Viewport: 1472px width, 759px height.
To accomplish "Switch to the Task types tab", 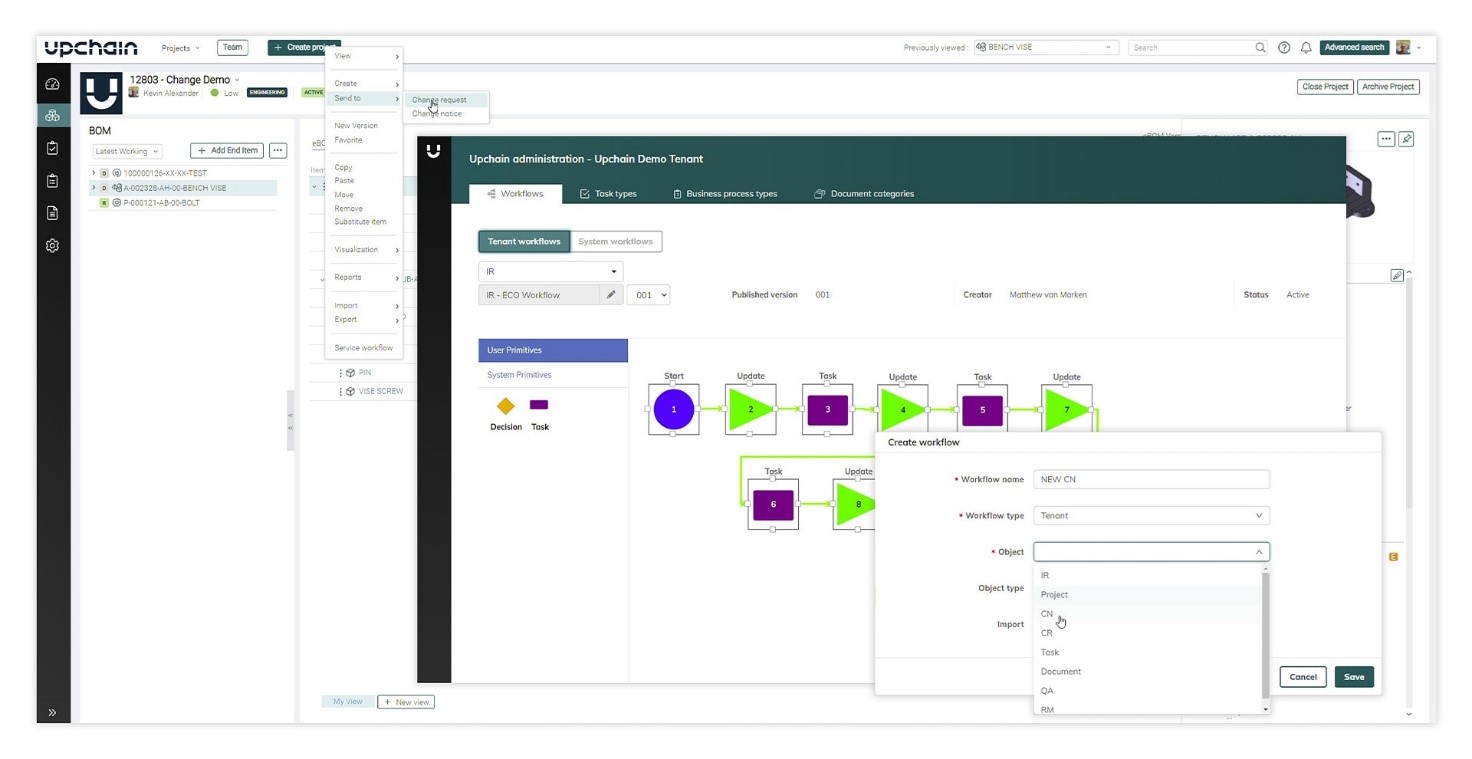I will tap(608, 194).
